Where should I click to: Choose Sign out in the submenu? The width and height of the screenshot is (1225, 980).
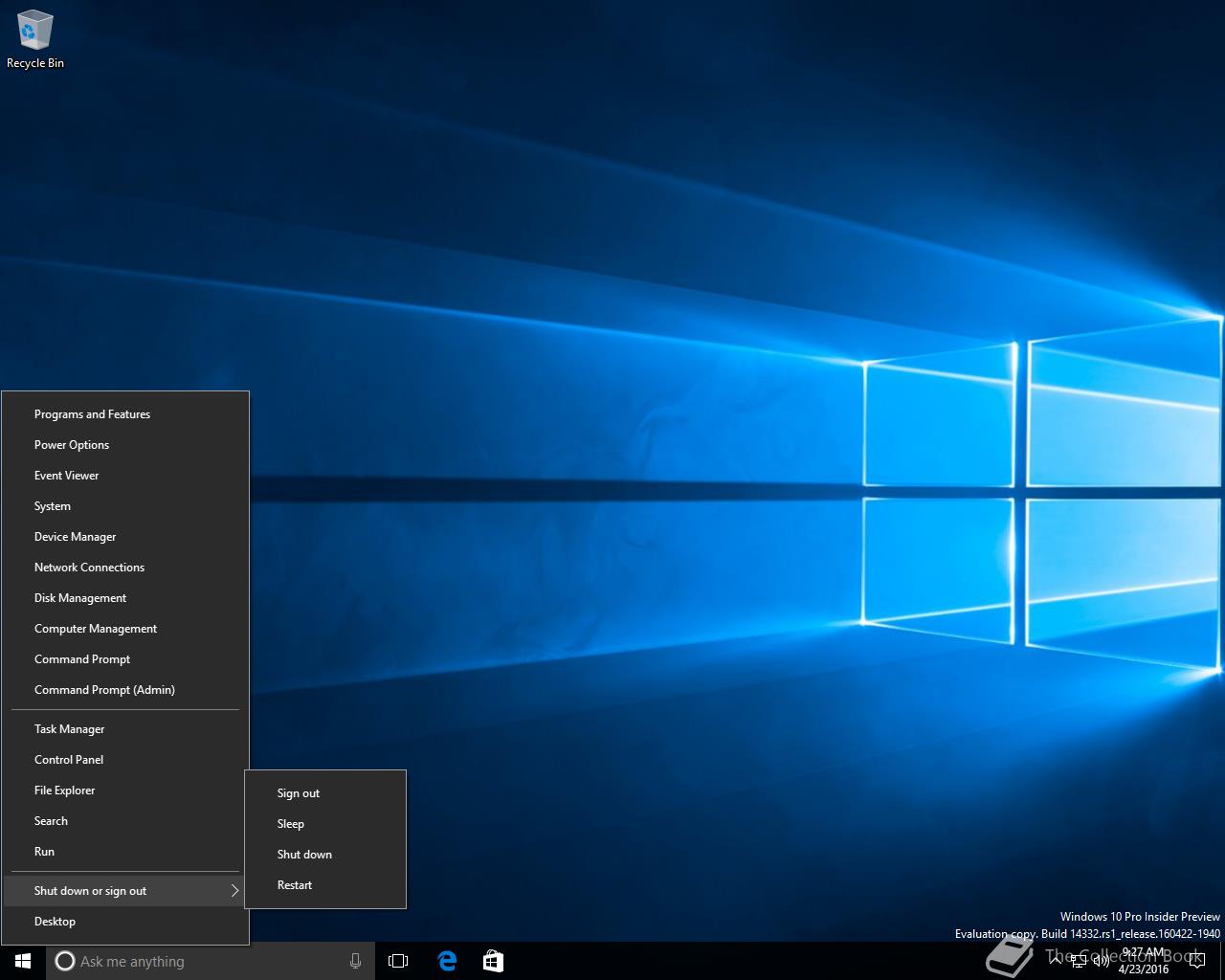point(325,793)
